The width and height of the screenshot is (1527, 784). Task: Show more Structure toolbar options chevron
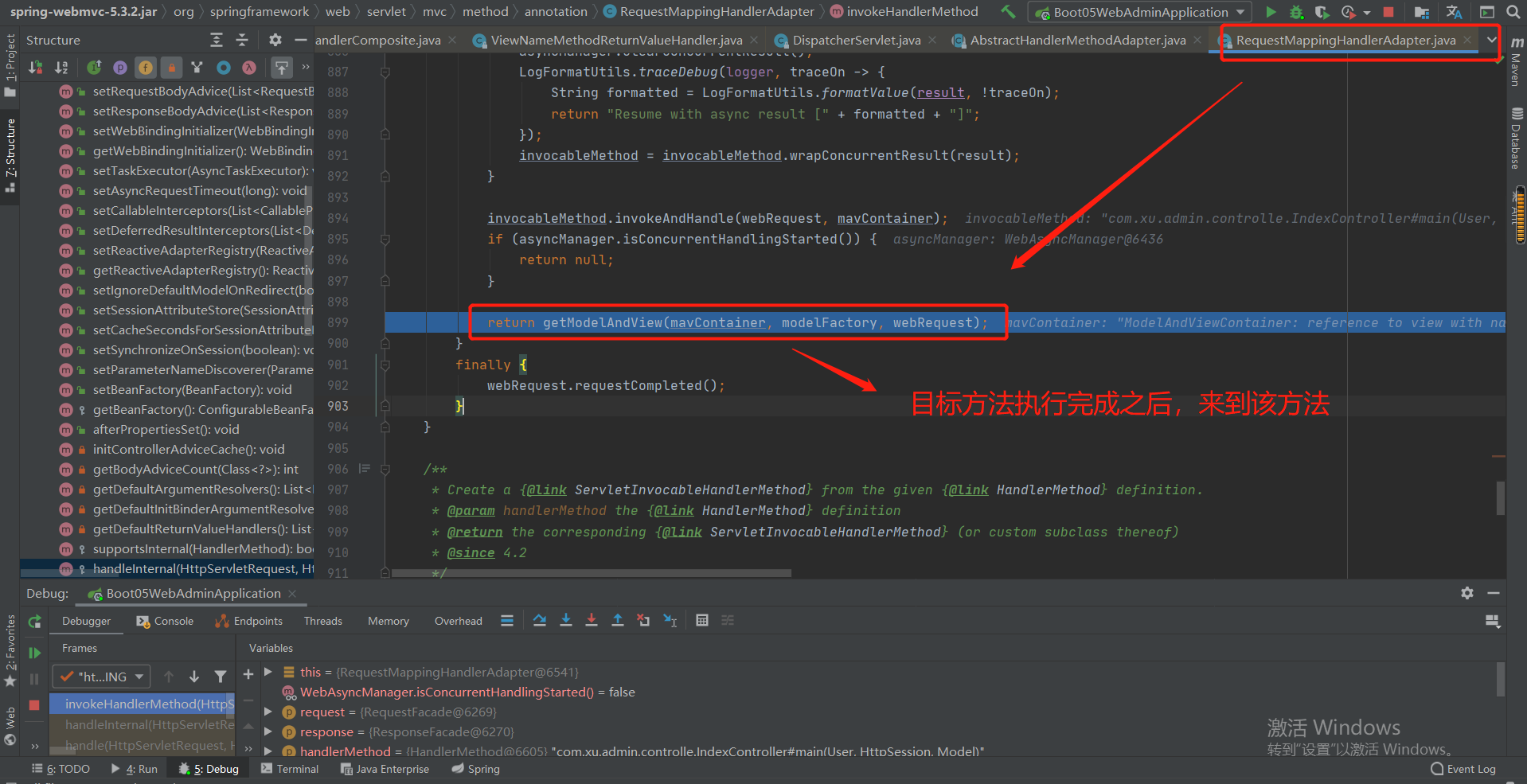[306, 68]
